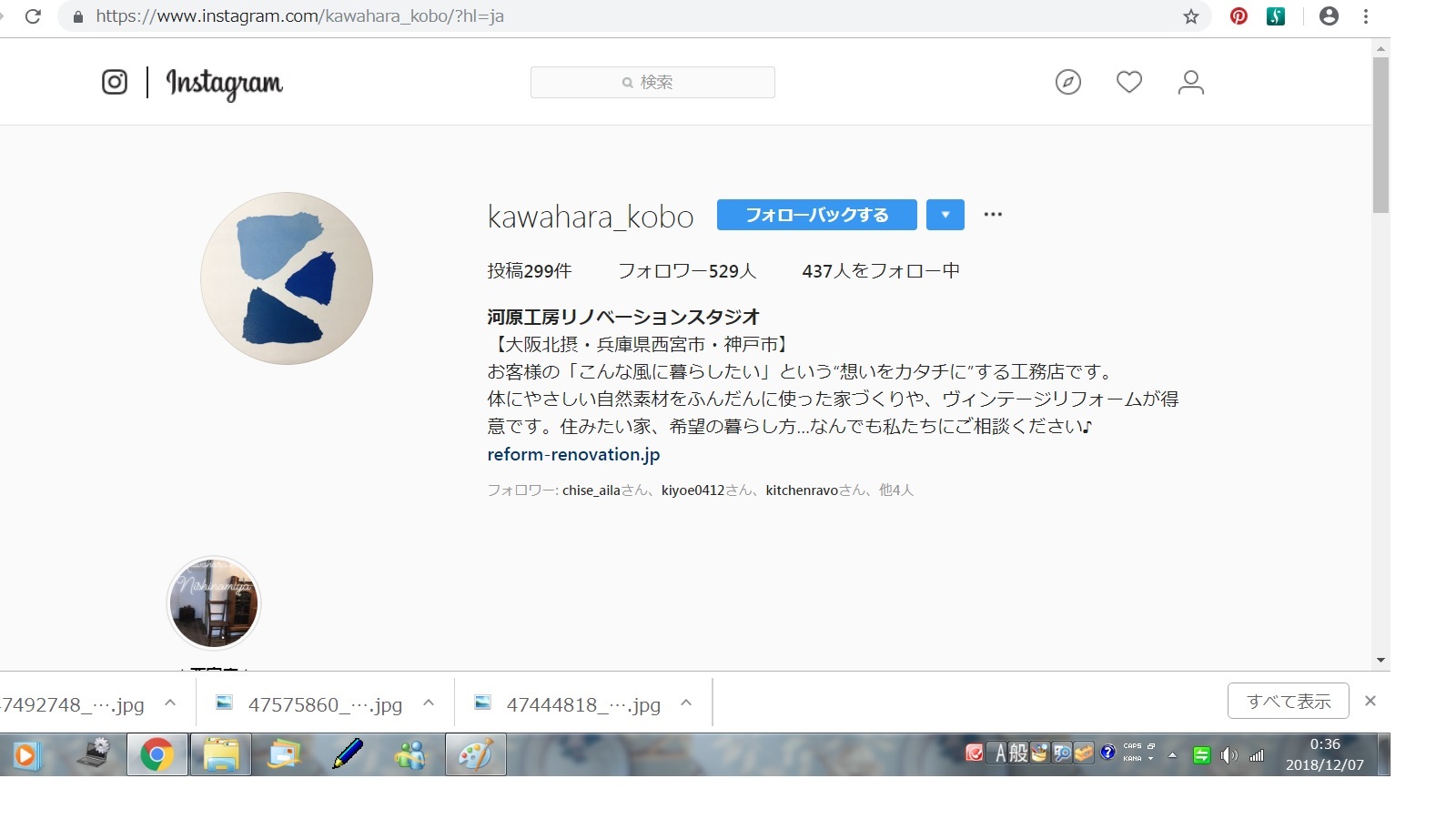Viewport: 1456px width, 819px height.
Task: View the フォロワー529人 followers list
Action: [x=687, y=271]
